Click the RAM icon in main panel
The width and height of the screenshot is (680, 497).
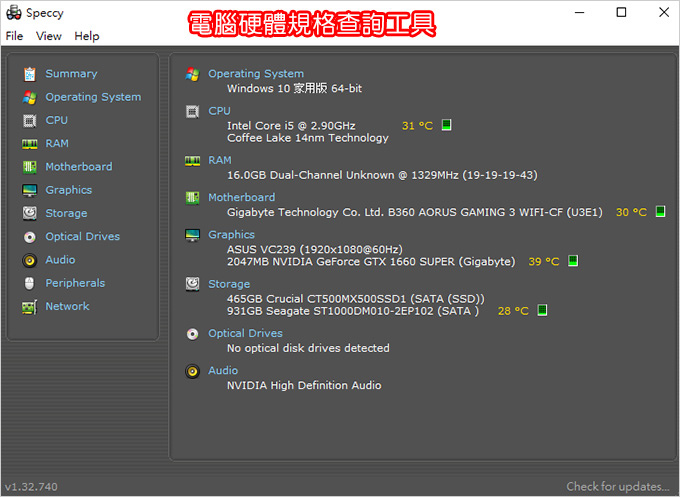point(193,161)
